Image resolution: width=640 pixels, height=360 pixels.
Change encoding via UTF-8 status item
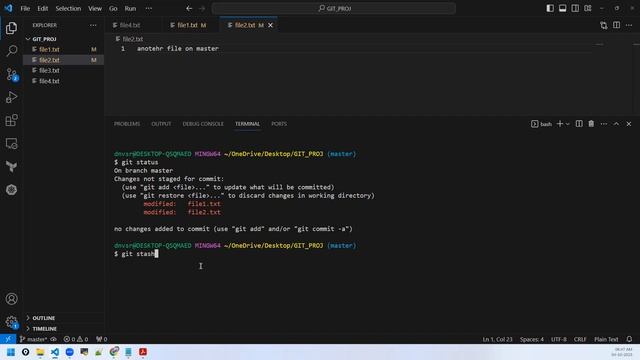coord(559,339)
